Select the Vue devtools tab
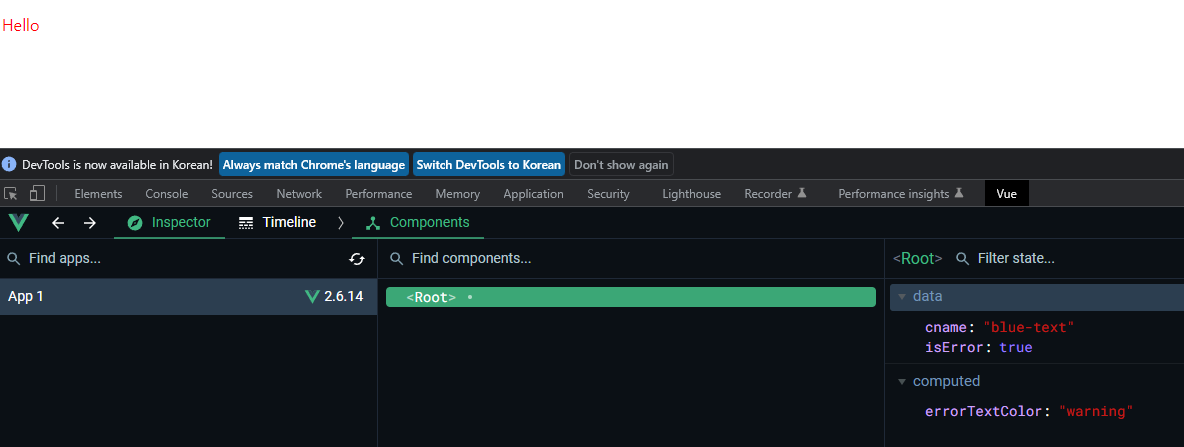The height and width of the screenshot is (447, 1184). [x=1007, y=194]
